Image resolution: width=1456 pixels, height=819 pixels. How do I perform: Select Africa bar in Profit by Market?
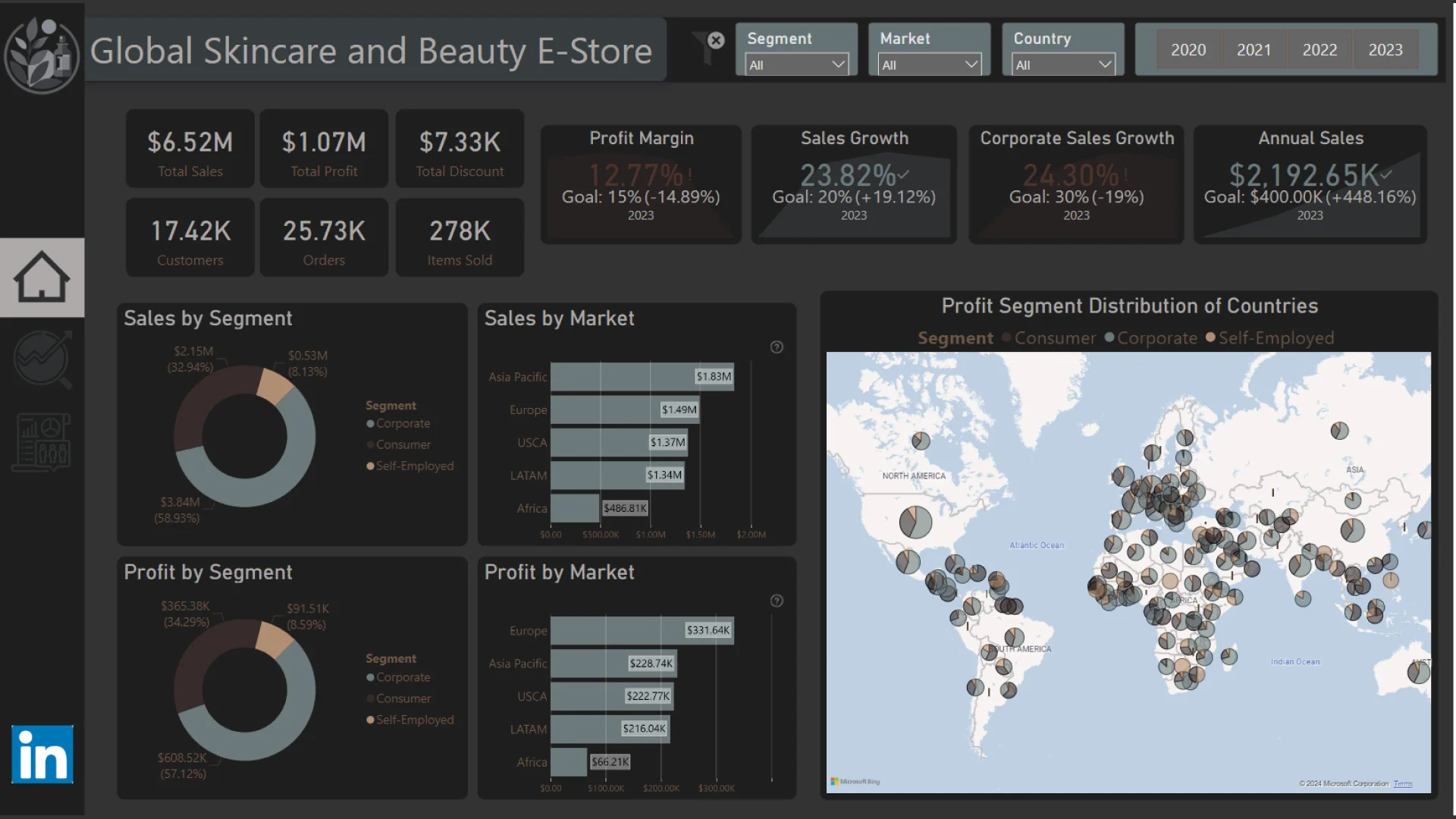pyautogui.click(x=569, y=762)
